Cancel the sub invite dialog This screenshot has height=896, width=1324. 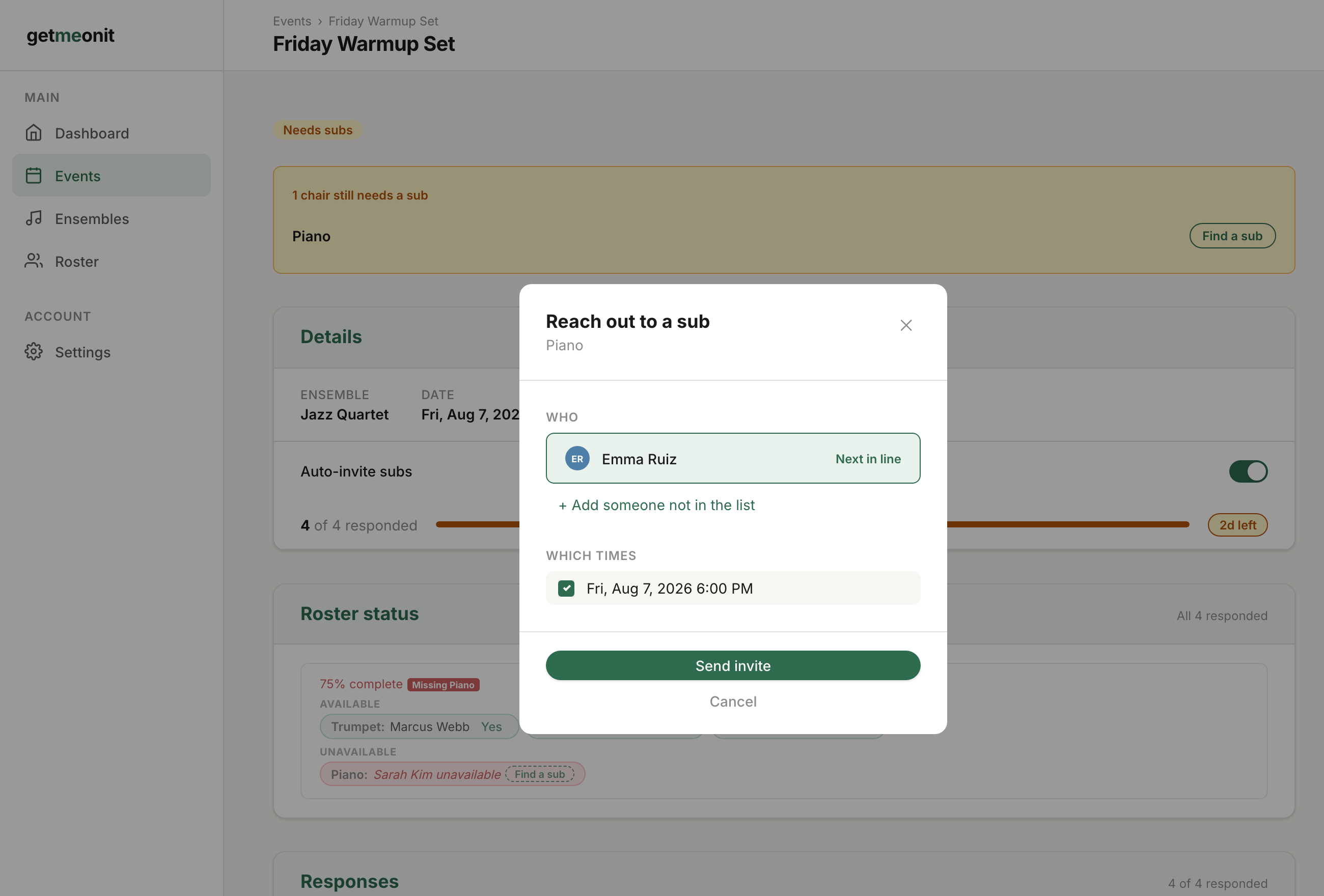click(x=733, y=701)
